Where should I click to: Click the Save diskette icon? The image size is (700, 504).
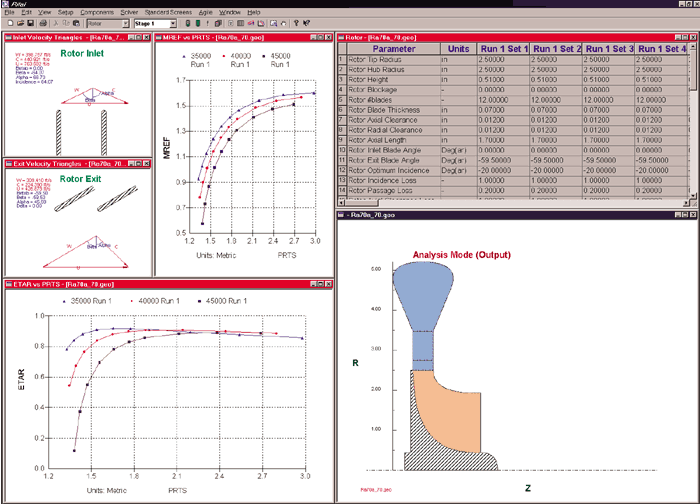tap(30, 23)
